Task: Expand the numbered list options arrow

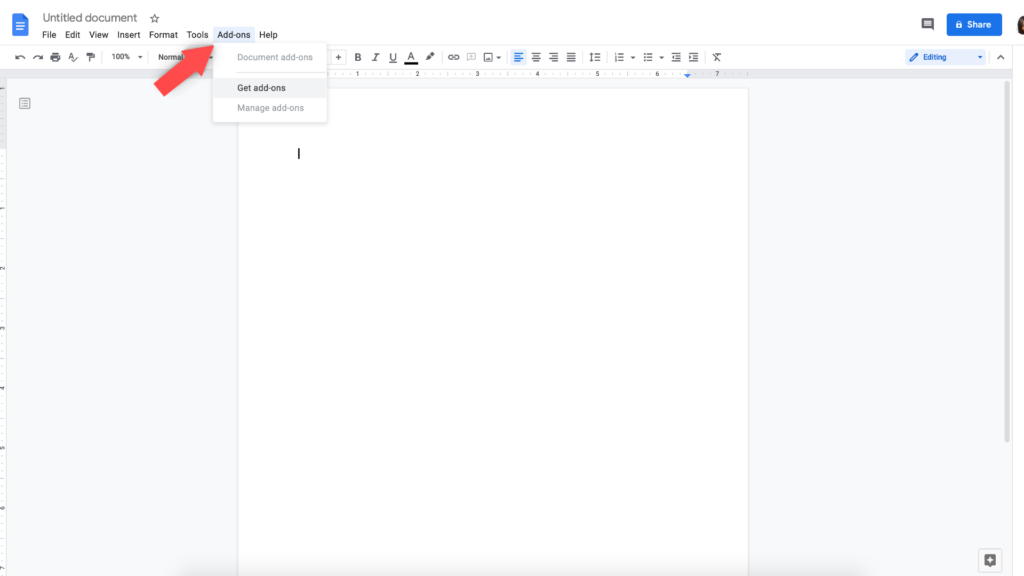Action: click(633, 57)
